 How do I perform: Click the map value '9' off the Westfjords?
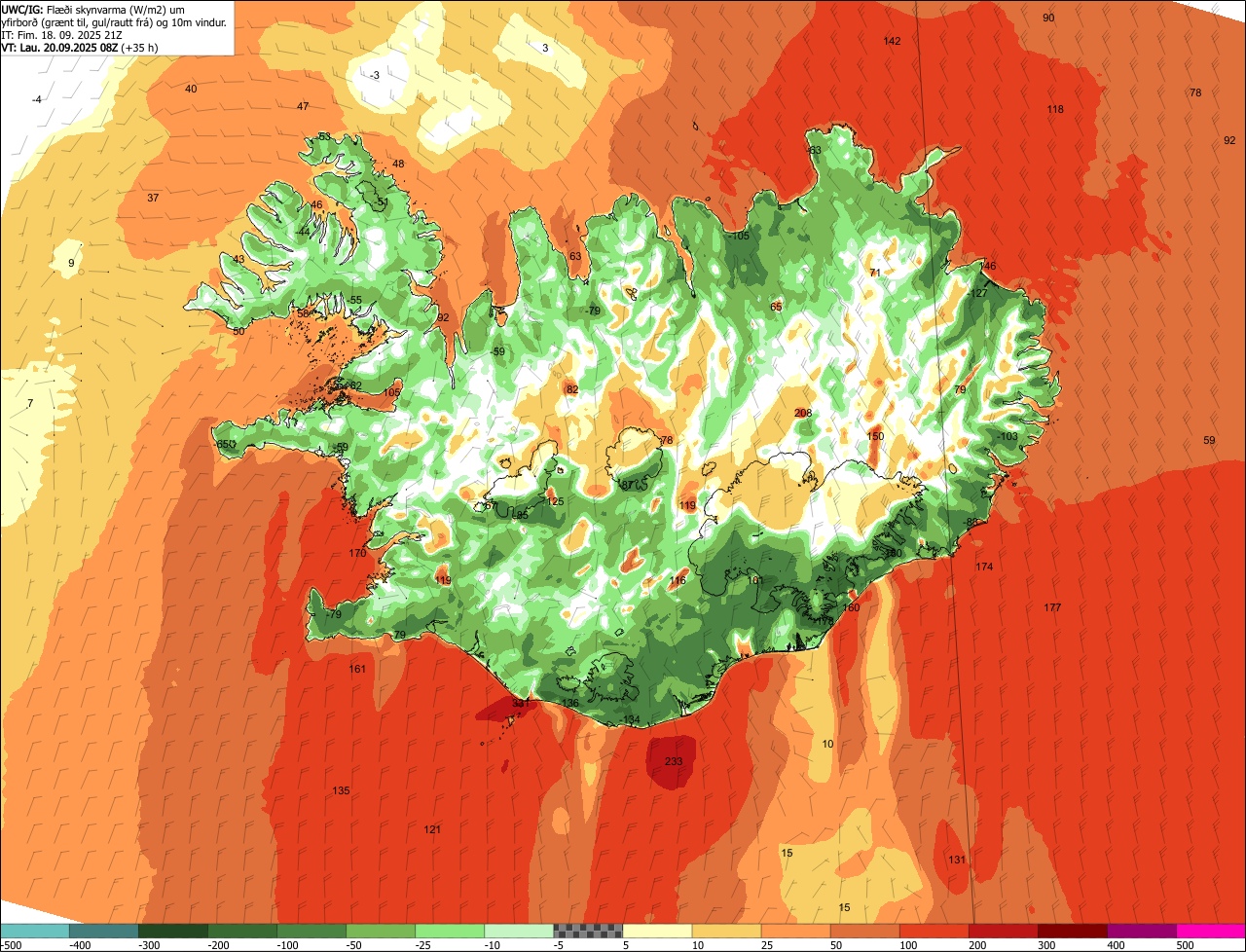coord(71,263)
